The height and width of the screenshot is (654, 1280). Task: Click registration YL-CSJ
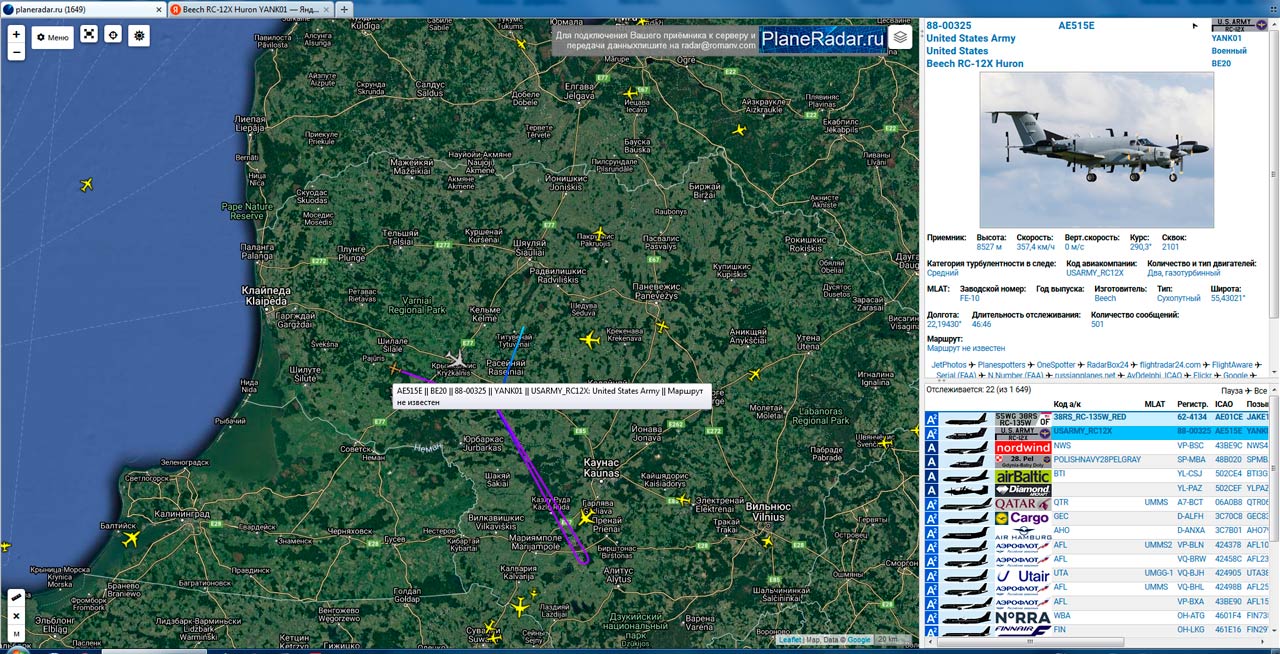(1191, 474)
